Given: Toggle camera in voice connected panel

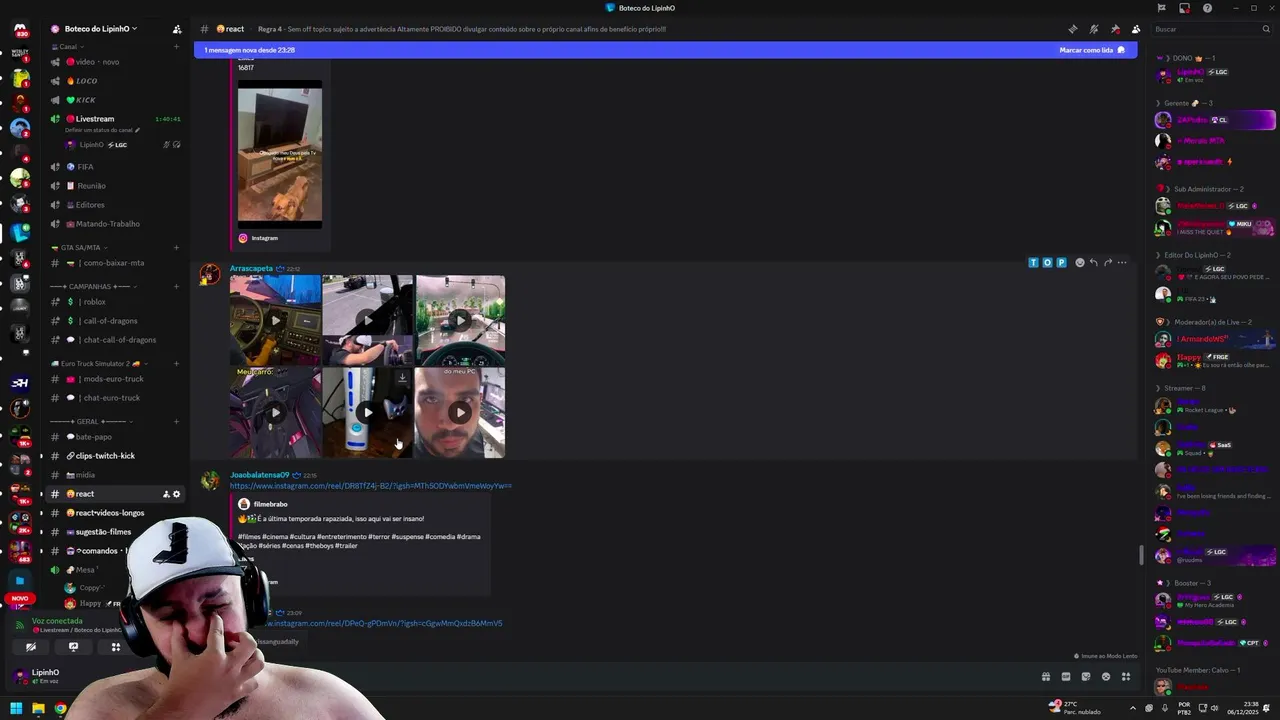Looking at the screenshot, I should click(x=31, y=647).
